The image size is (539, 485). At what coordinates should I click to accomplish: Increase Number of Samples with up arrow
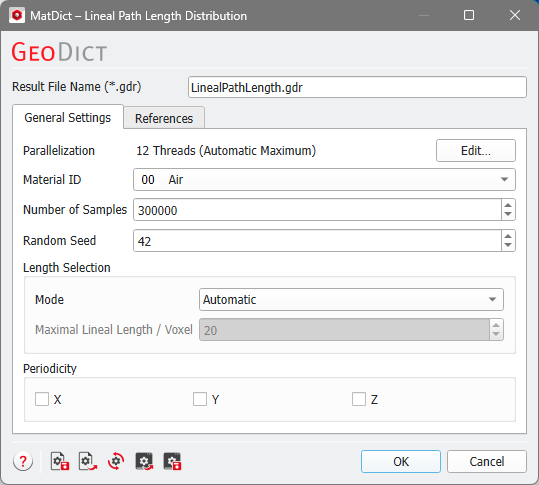coord(508,205)
